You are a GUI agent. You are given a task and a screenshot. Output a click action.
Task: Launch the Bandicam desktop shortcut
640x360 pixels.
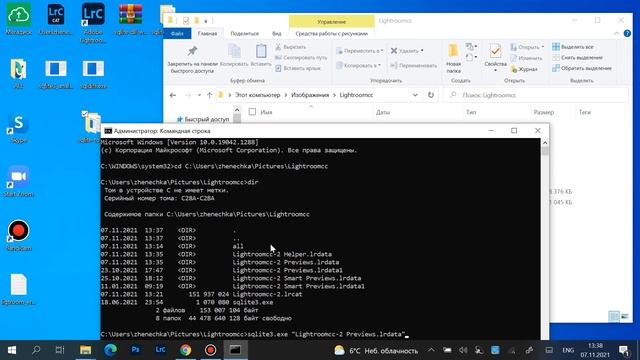(x=19, y=236)
